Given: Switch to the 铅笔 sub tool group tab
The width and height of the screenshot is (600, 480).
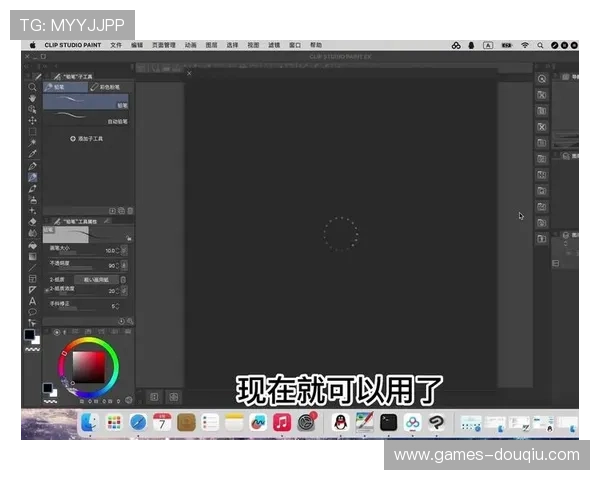Looking at the screenshot, I should click(65, 87).
